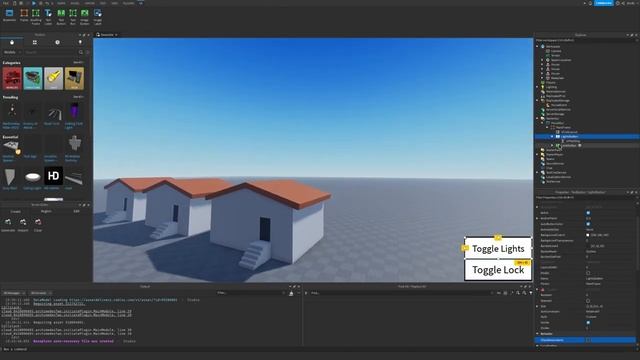This screenshot has width=640, height=360.
Task: Expand the AnchorPoint property
Action: pyautogui.click(x=538, y=218)
